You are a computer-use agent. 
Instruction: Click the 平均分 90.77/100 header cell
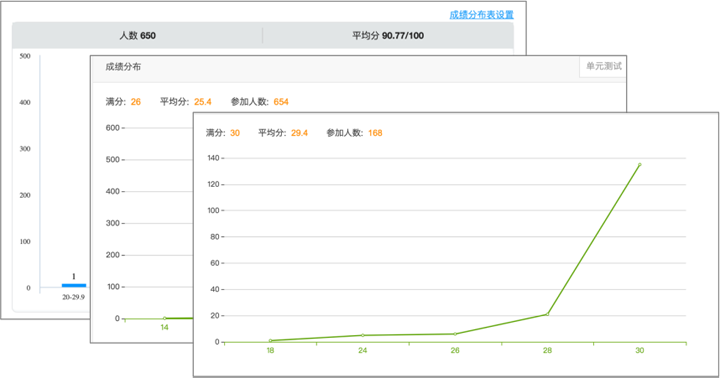(x=388, y=36)
